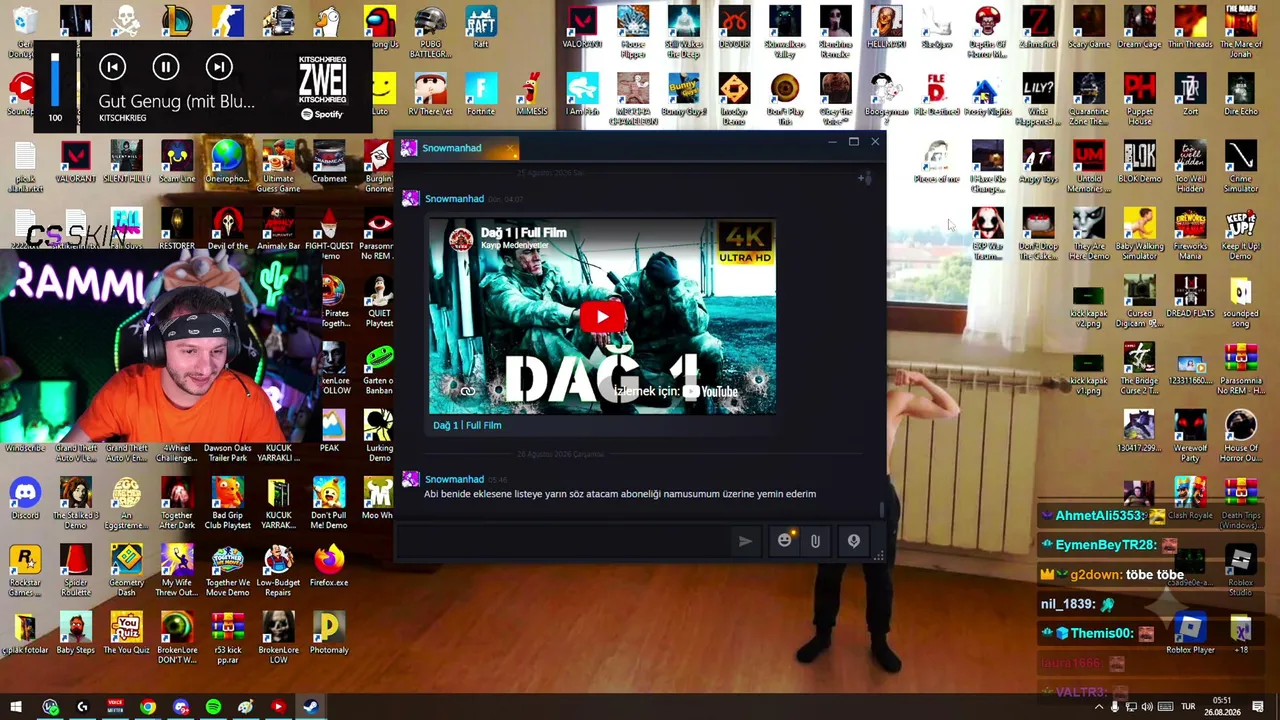This screenshot has width=1280, height=720.
Task: Click the microphone icon in the system tray
Action: click(x=1115, y=707)
